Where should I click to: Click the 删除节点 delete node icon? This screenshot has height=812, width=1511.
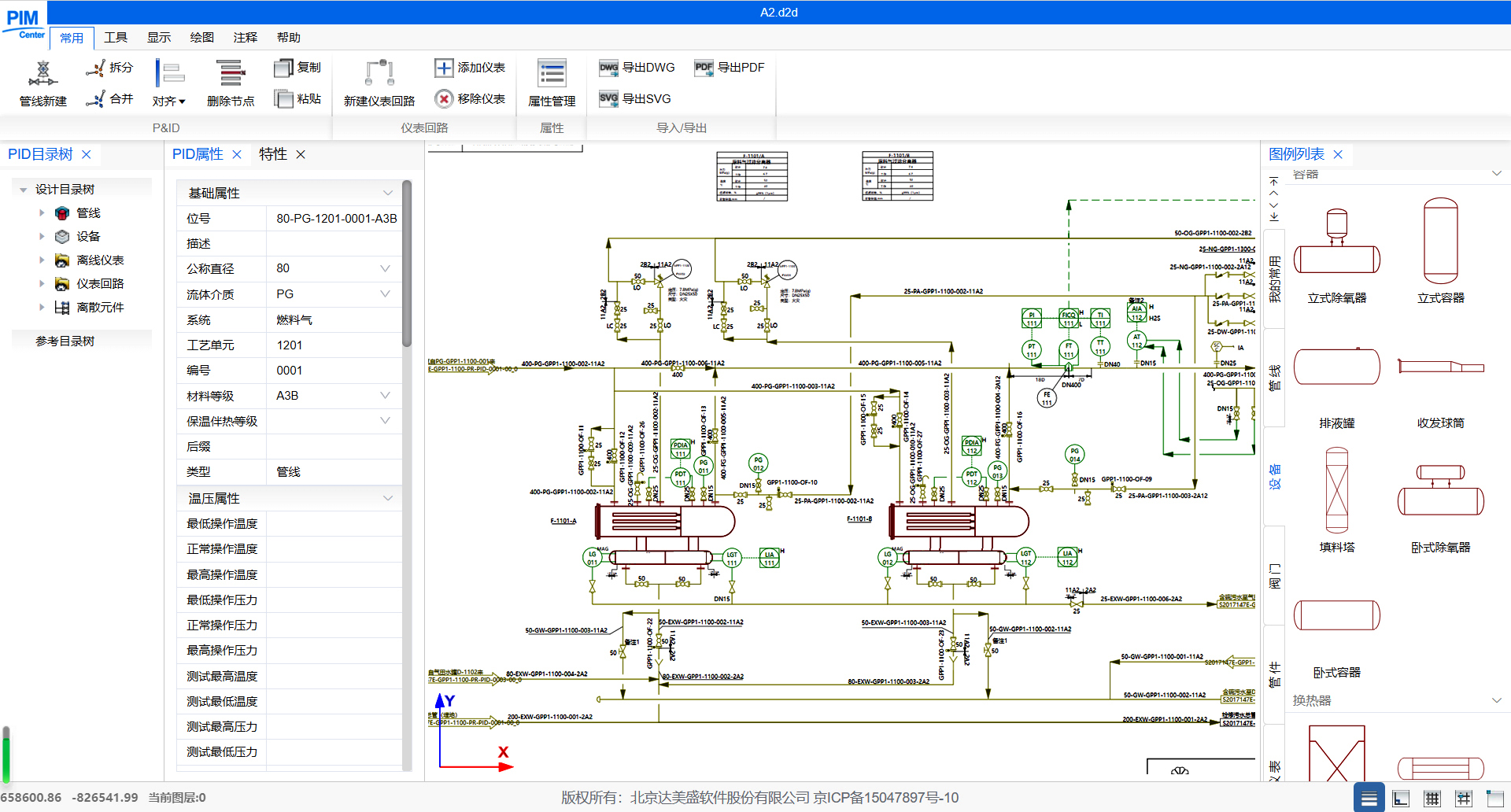[x=231, y=83]
